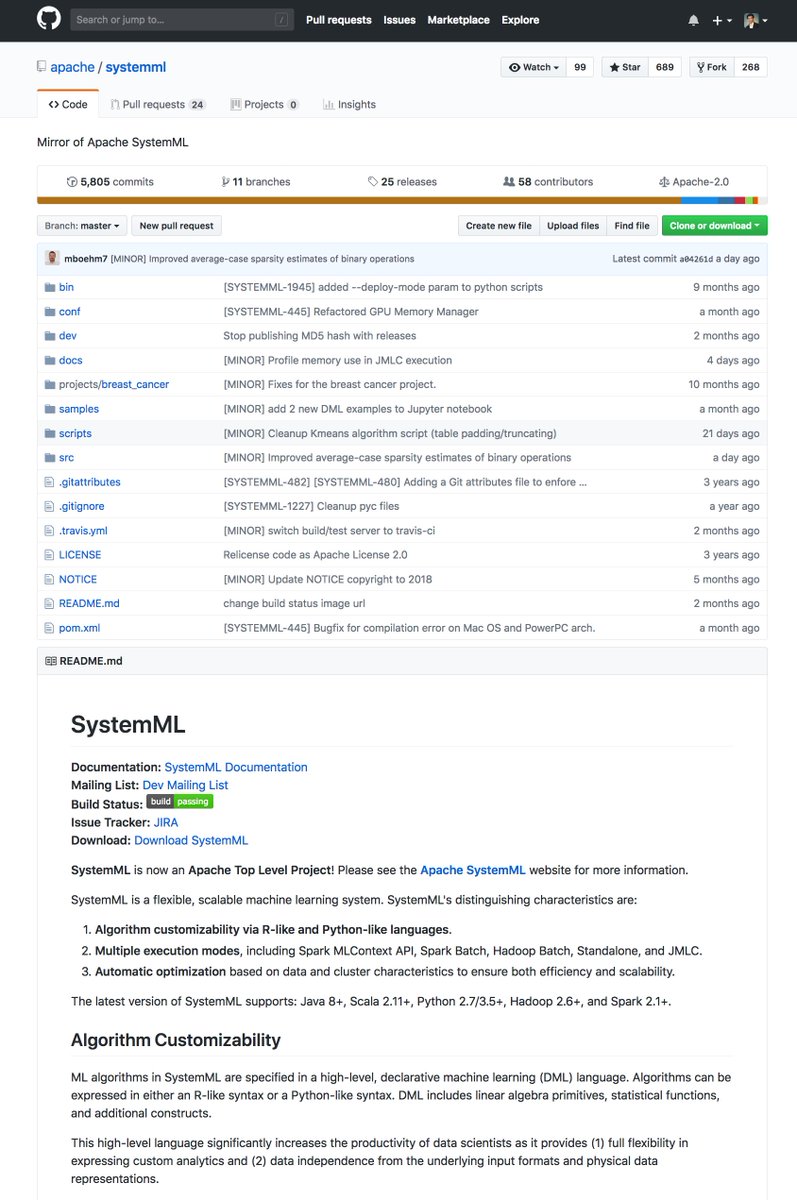797x1200 pixels.
Task: Click the docs folder icon
Action: 50,360
